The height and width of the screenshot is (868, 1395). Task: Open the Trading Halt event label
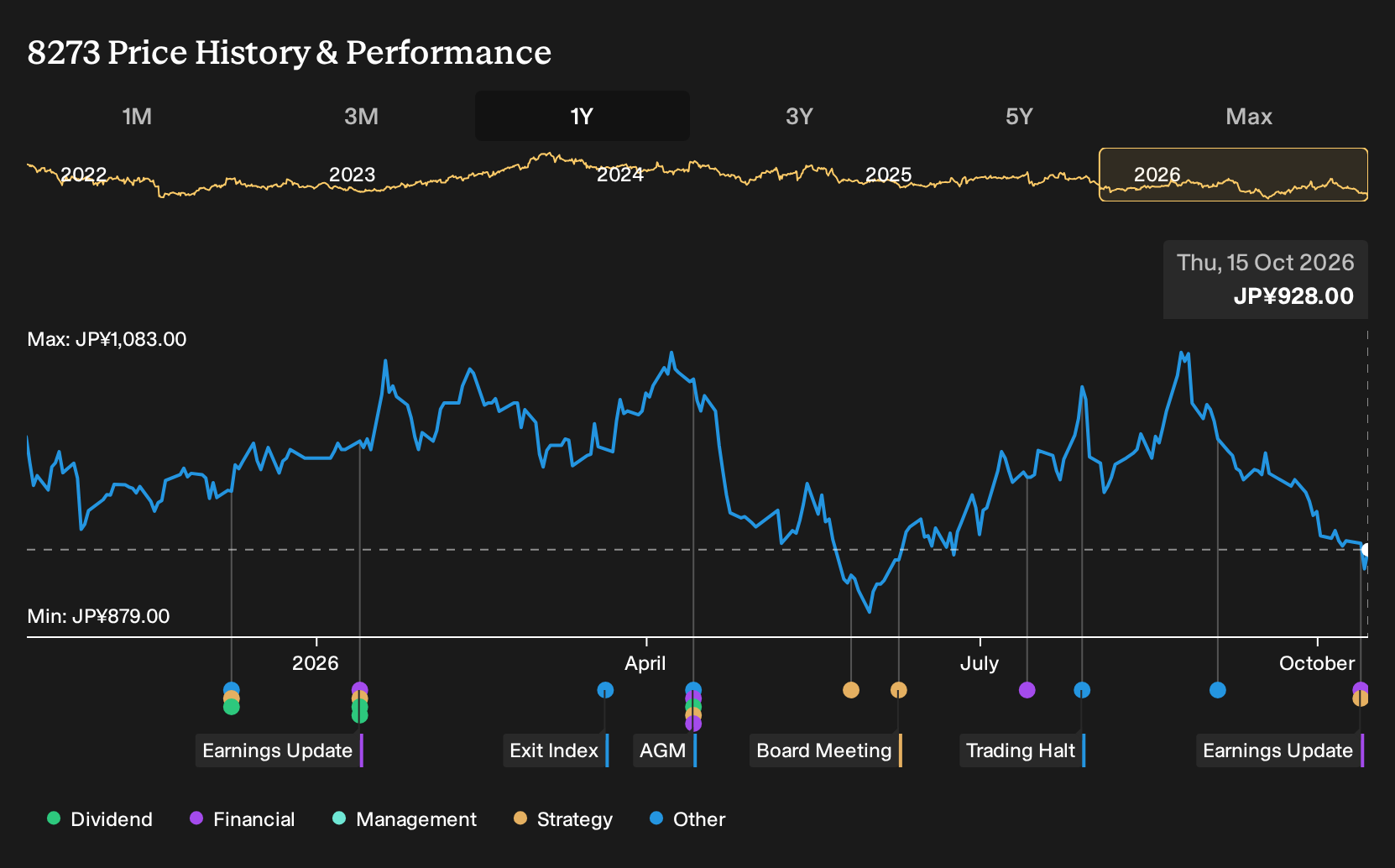tap(1021, 750)
